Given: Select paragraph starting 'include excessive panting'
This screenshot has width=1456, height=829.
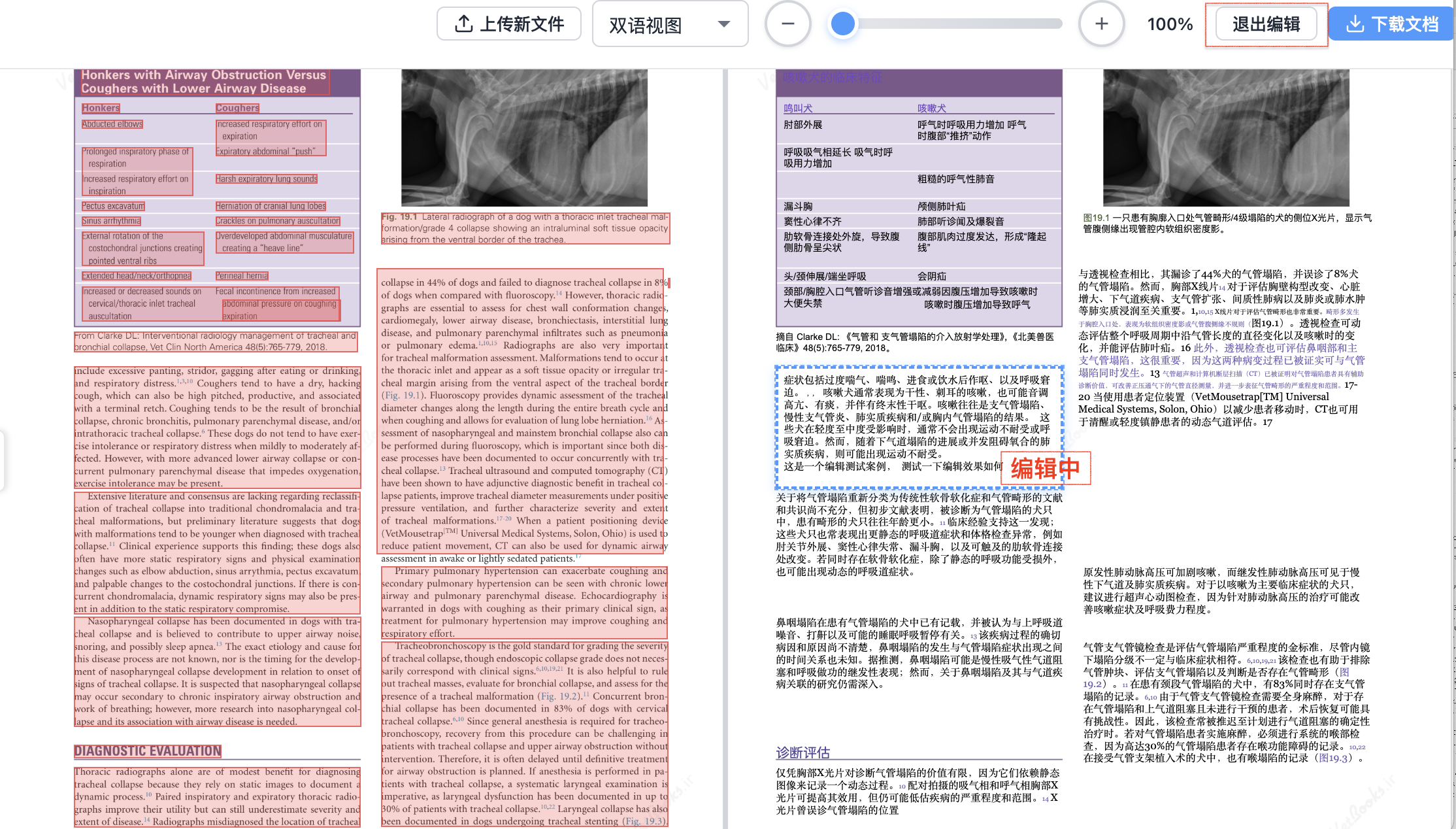Looking at the screenshot, I should [218, 427].
